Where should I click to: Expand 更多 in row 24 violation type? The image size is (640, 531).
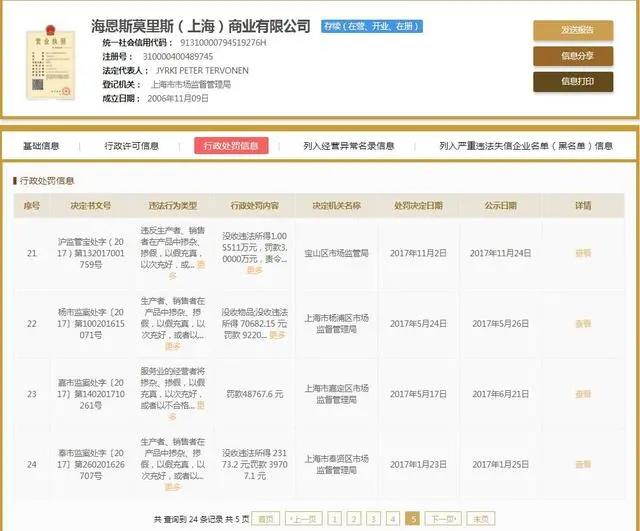point(173,487)
